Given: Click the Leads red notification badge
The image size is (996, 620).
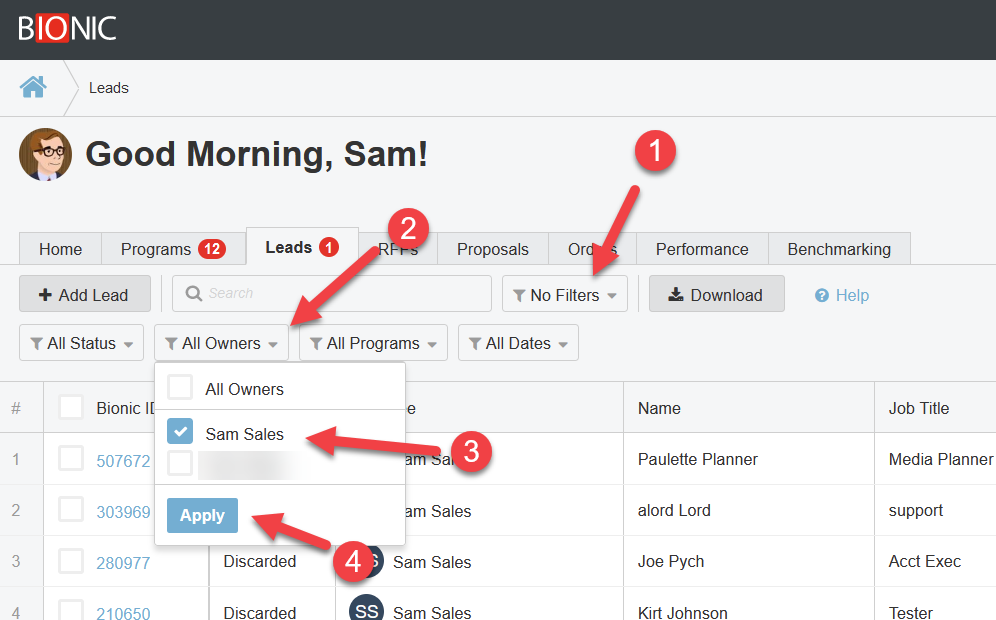Looking at the screenshot, I should tap(329, 247).
